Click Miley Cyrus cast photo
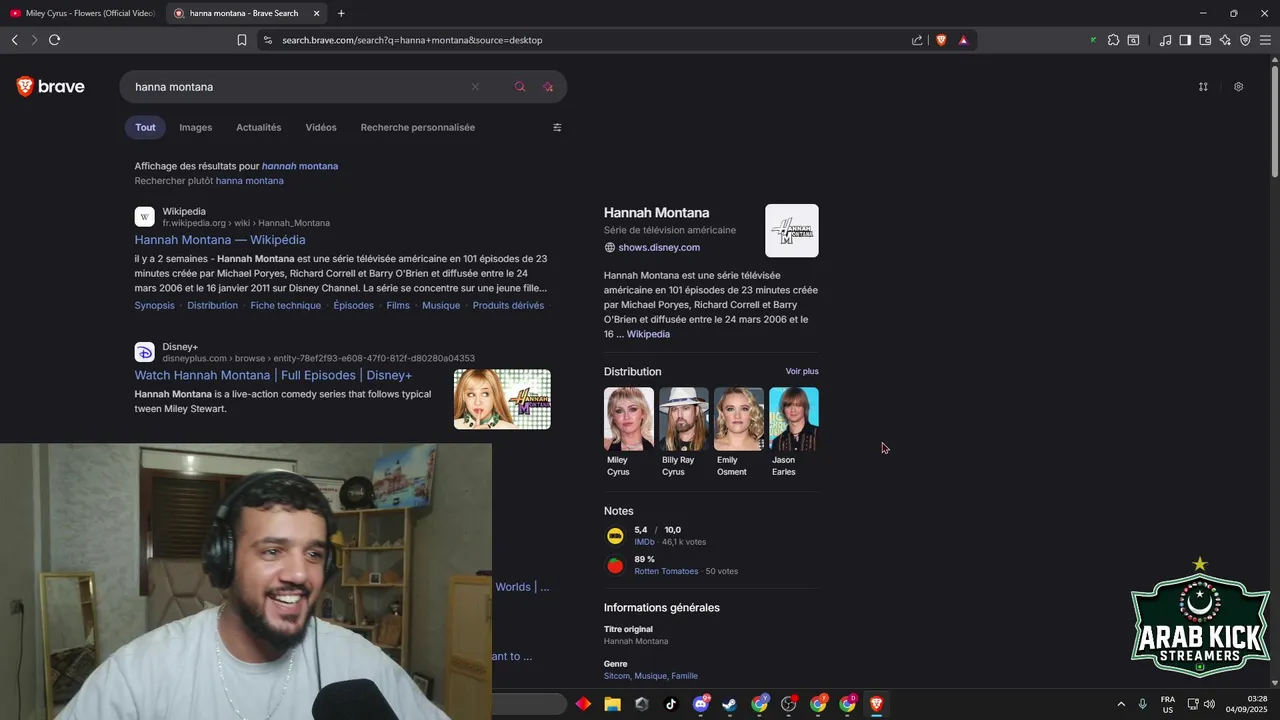This screenshot has width=1280, height=720. click(629, 419)
